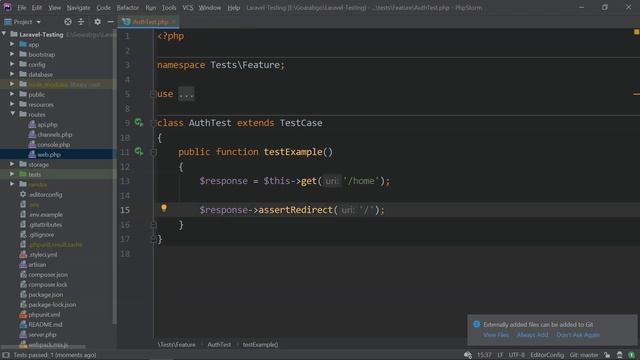This screenshot has width=640, height=360.
Task: Open the View menu
Action: (54, 7)
